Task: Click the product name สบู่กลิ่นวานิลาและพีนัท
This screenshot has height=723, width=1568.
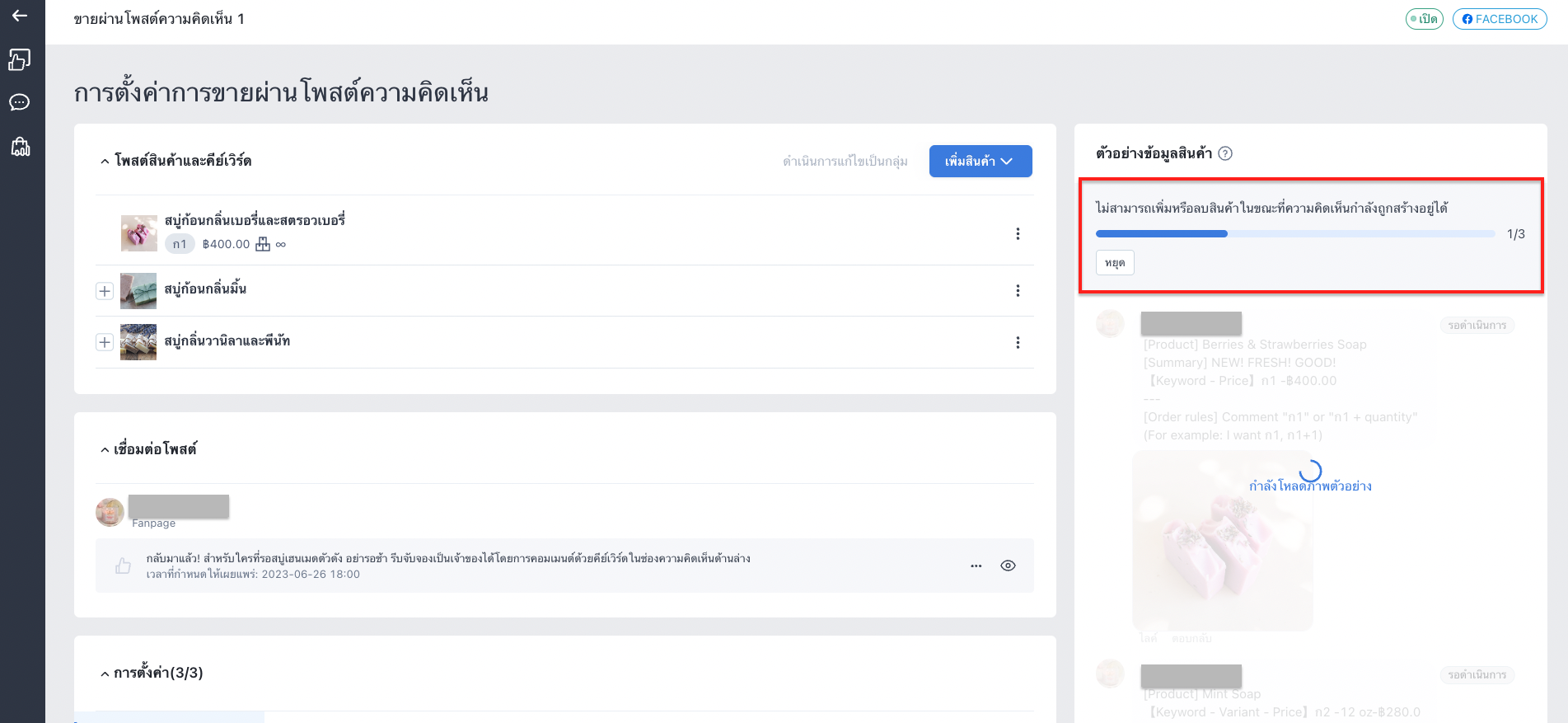Action: pyautogui.click(x=227, y=340)
